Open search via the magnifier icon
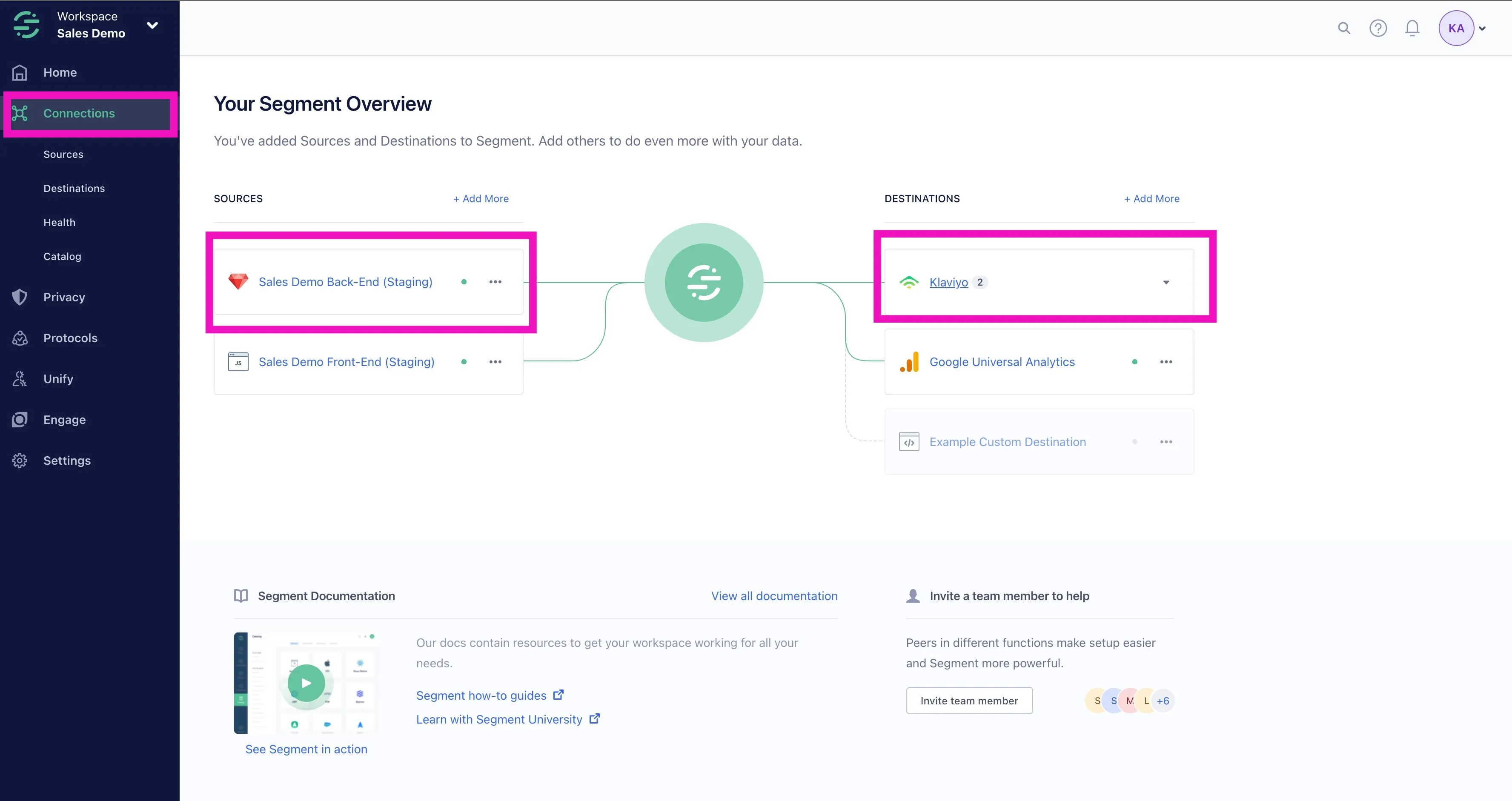The width and height of the screenshot is (1512, 801). (x=1343, y=28)
